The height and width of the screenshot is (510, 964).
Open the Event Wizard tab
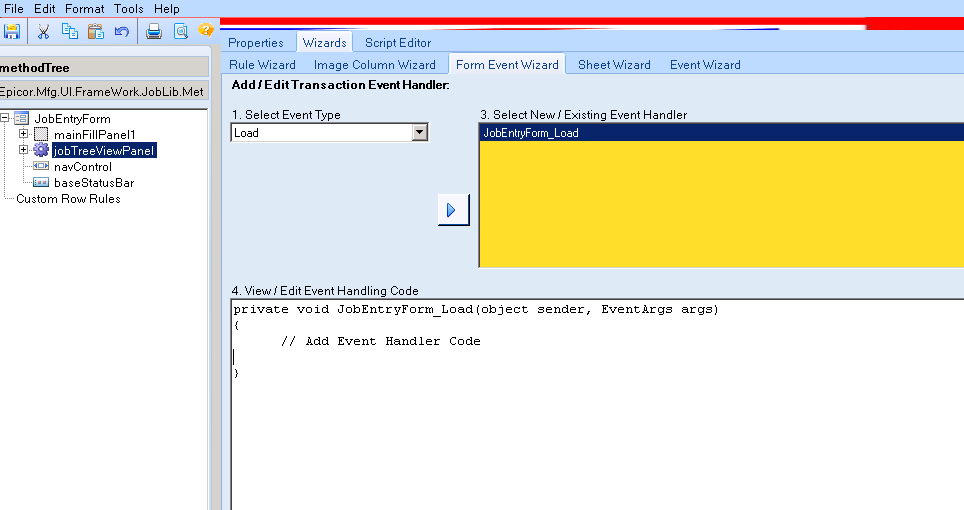[705, 65]
